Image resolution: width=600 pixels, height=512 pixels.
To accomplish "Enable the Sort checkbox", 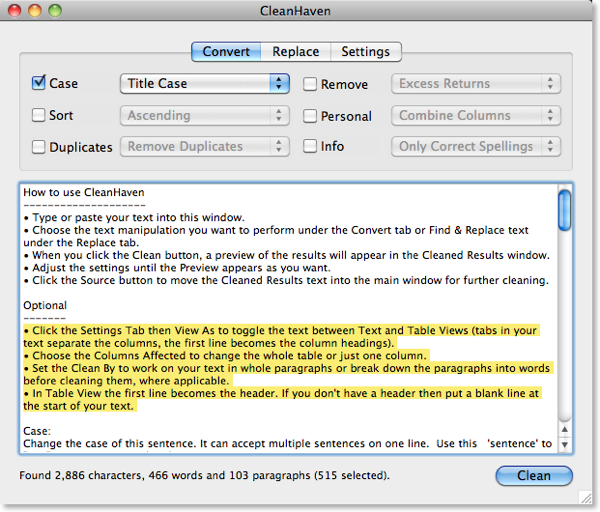I will click(x=39, y=115).
